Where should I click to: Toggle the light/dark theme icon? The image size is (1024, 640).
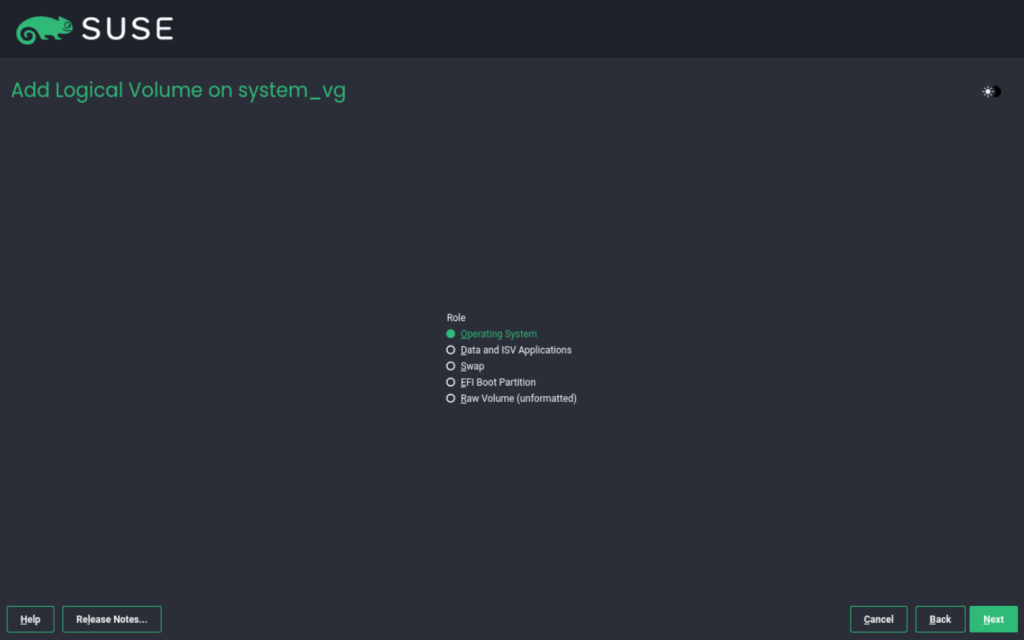[x=991, y=91]
